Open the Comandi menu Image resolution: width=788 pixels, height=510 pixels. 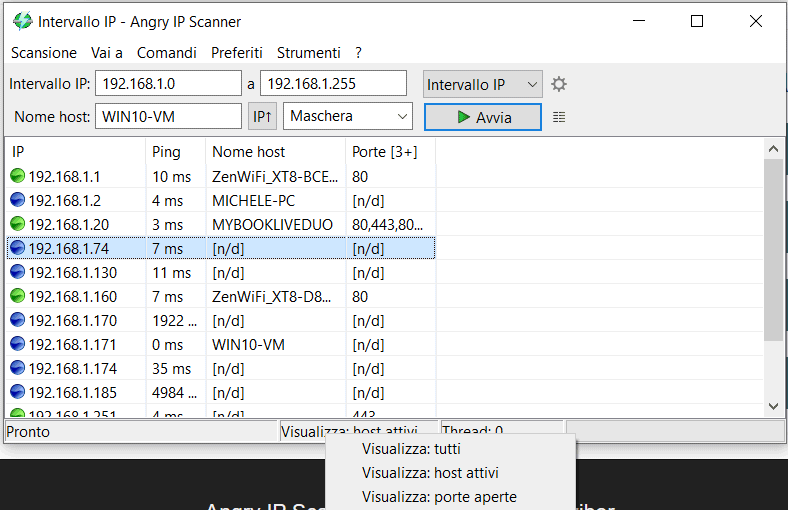pyautogui.click(x=166, y=53)
